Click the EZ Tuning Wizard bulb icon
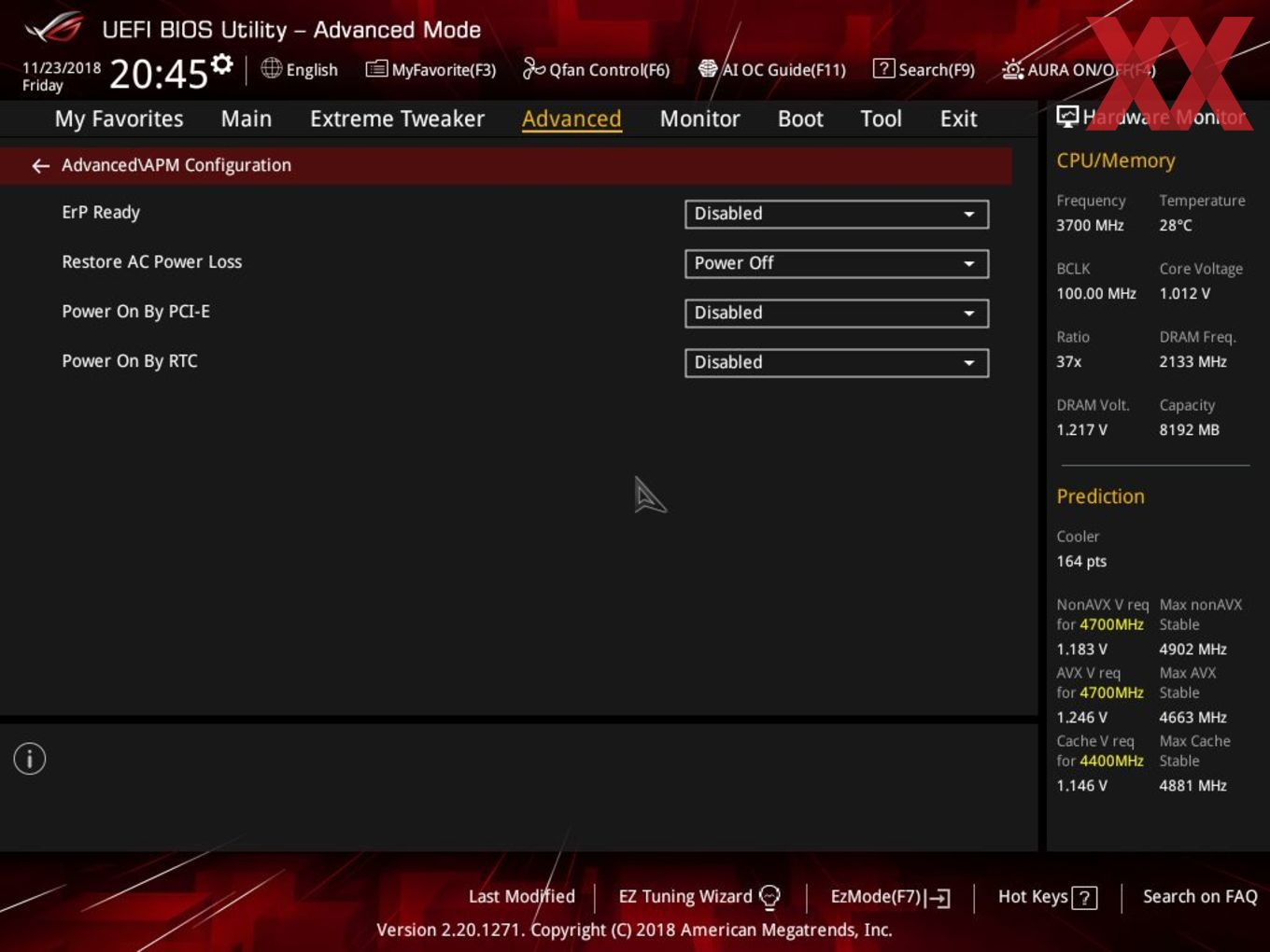The image size is (1270, 952). coord(769,897)
